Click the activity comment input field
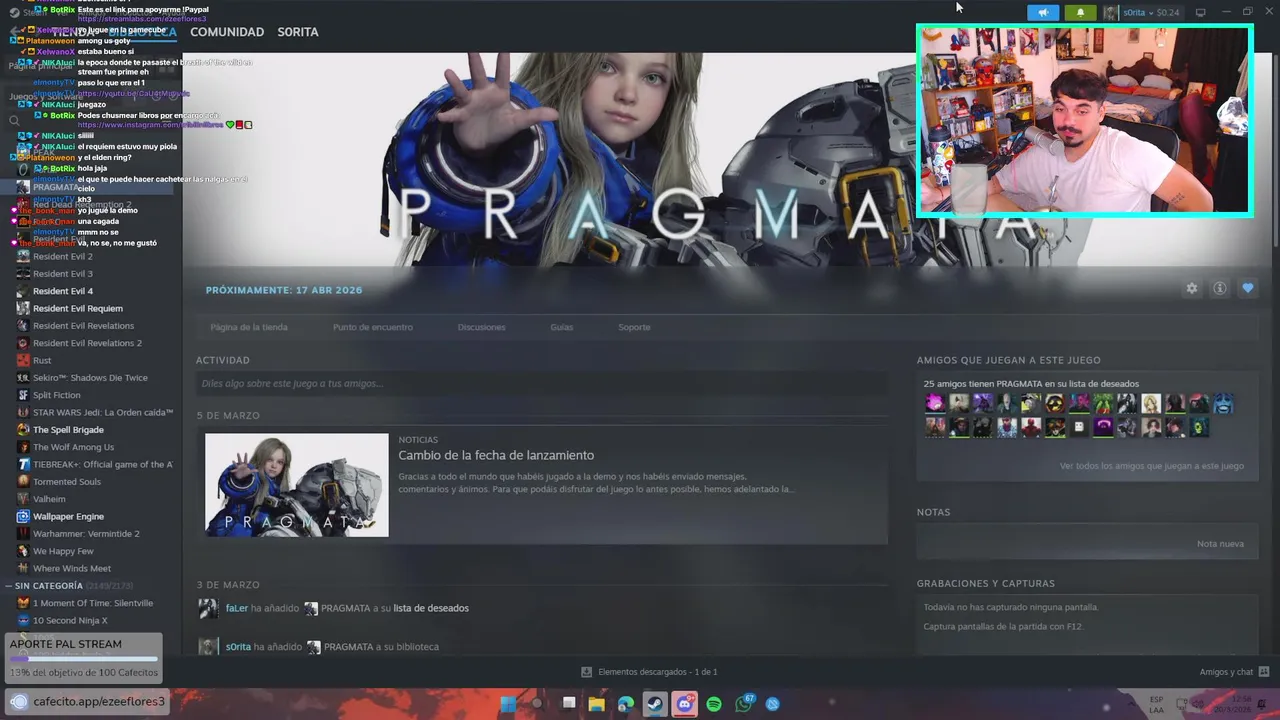 (x=541, y=384)
